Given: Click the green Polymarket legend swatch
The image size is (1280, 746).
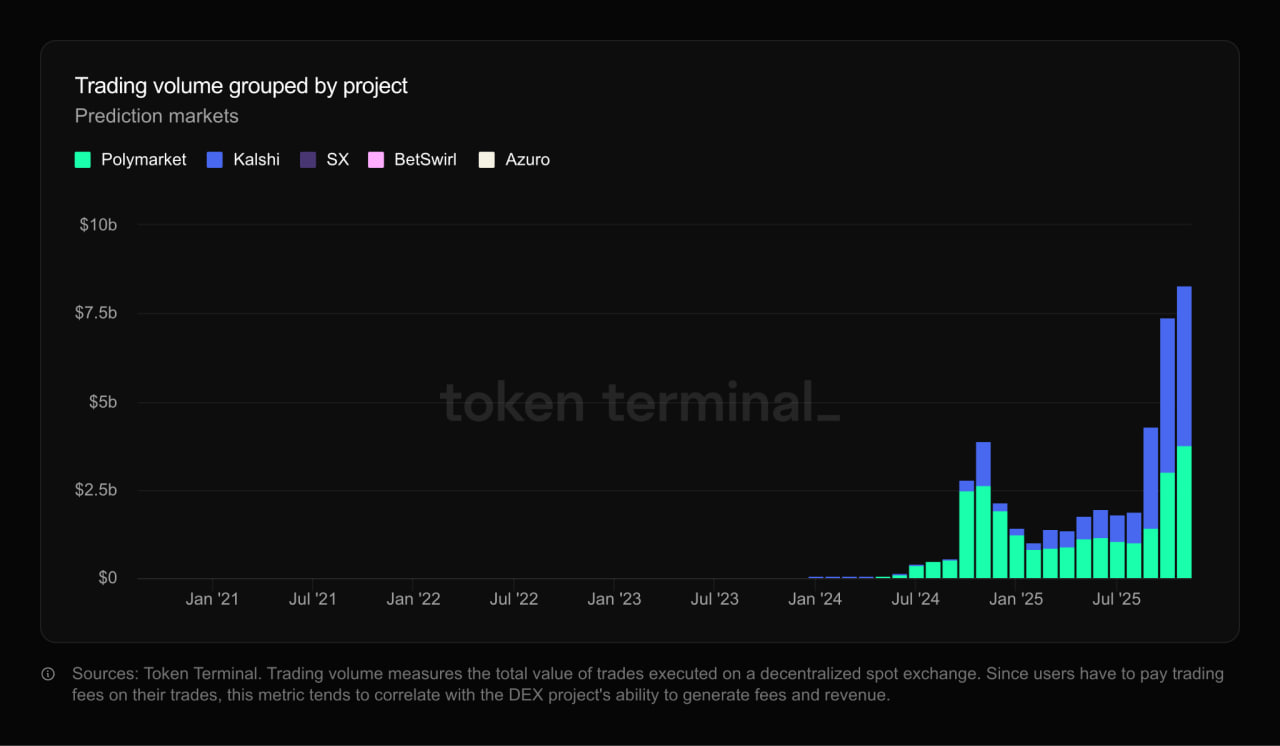Looking at the screenshot, I should tap(82, 159).
